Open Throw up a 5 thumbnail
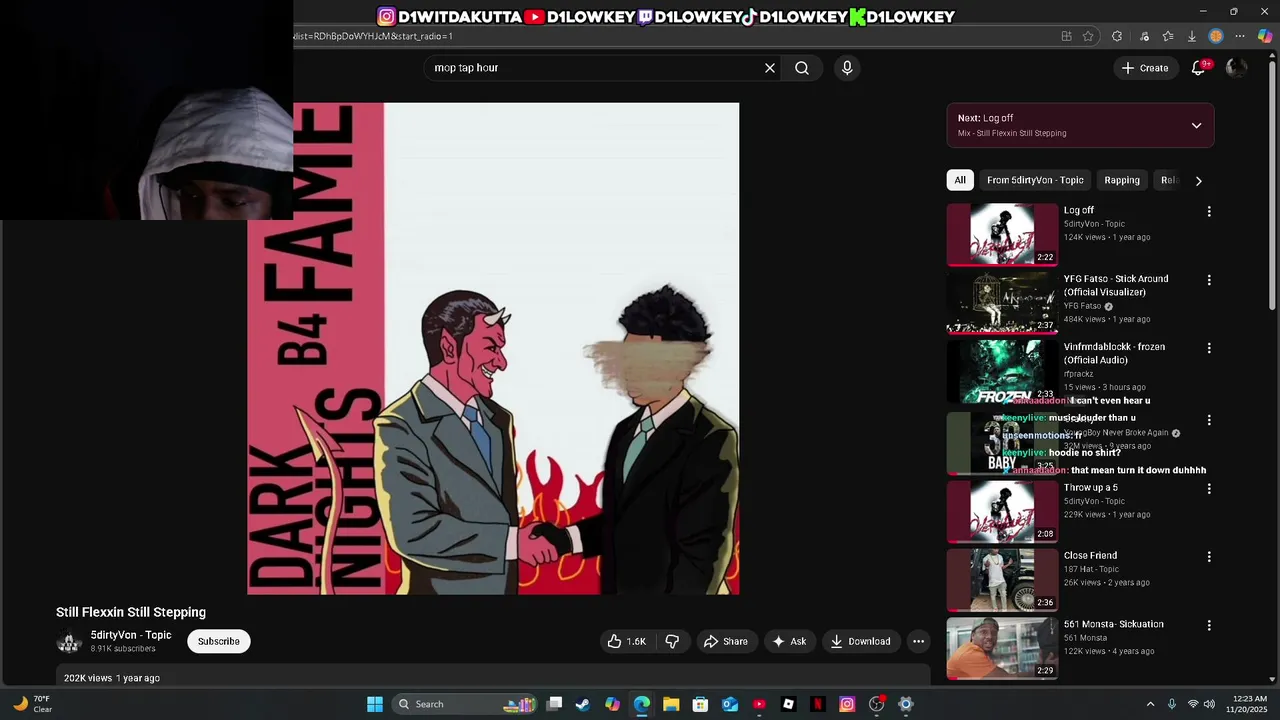The image size is (1280, 720). tap(1002, 512)
